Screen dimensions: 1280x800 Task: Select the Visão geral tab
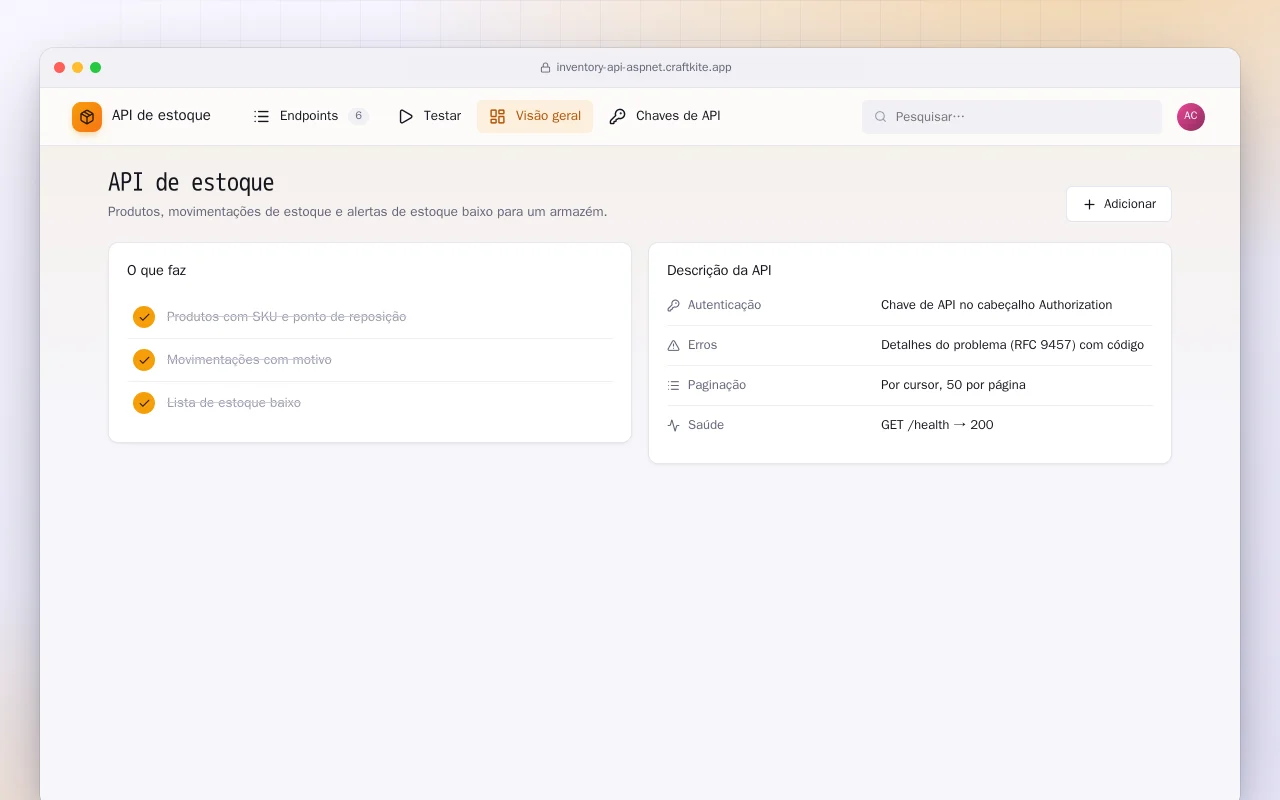click(535, 116)
